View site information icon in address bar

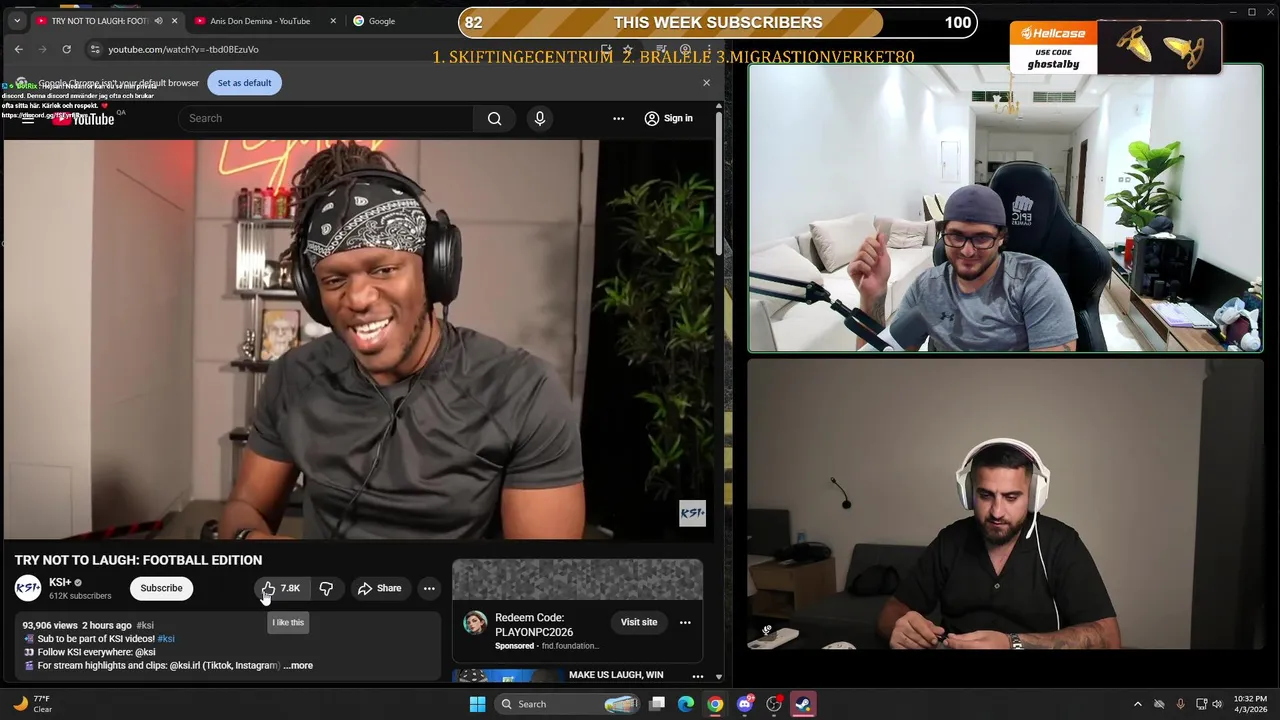95,49
